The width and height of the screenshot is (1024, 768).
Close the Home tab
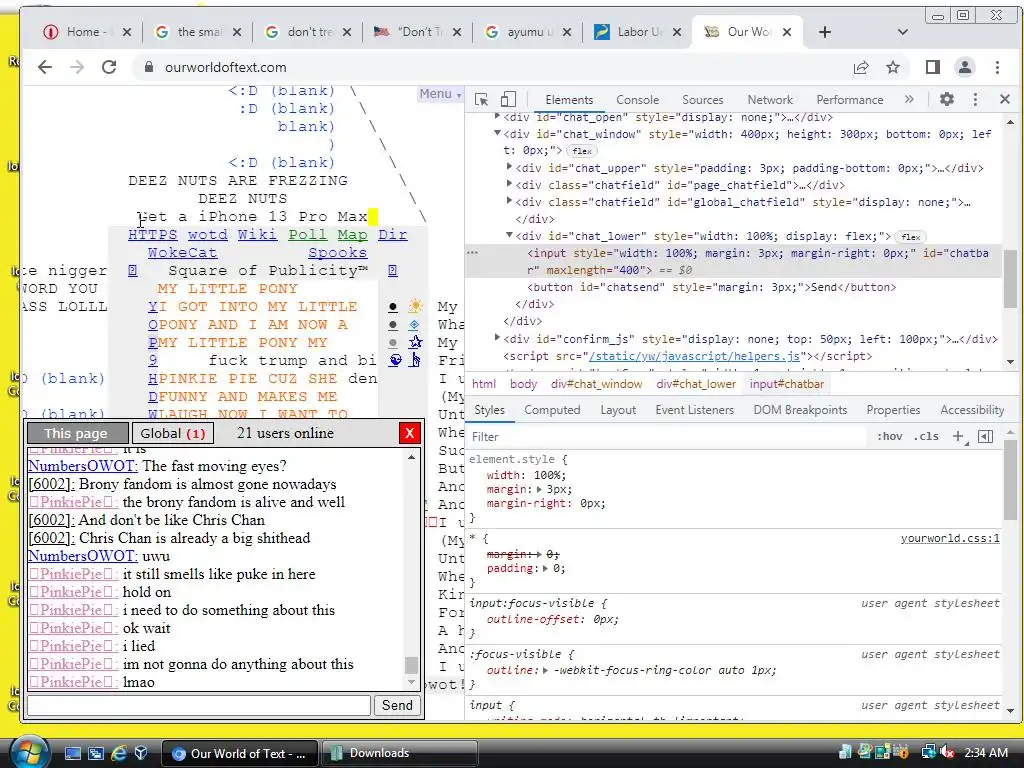tap(127, 32)
